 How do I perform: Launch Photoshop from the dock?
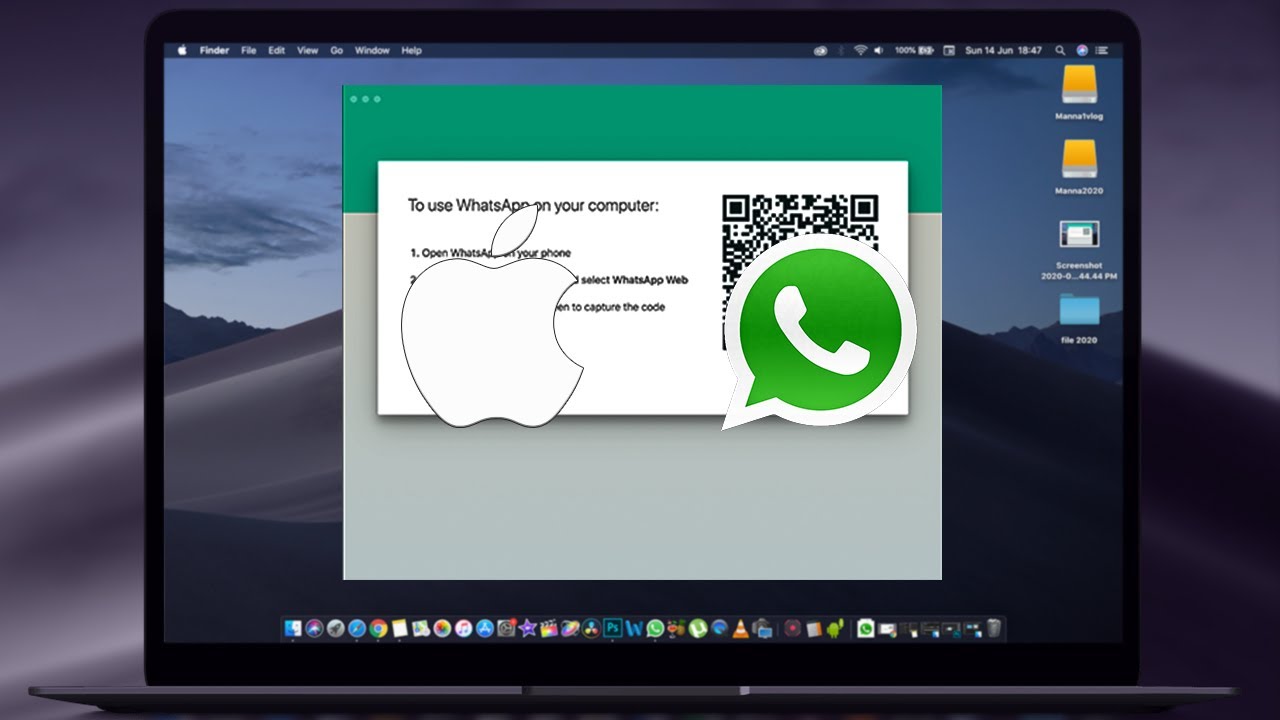pyautogui.click(x=612, y=629)
